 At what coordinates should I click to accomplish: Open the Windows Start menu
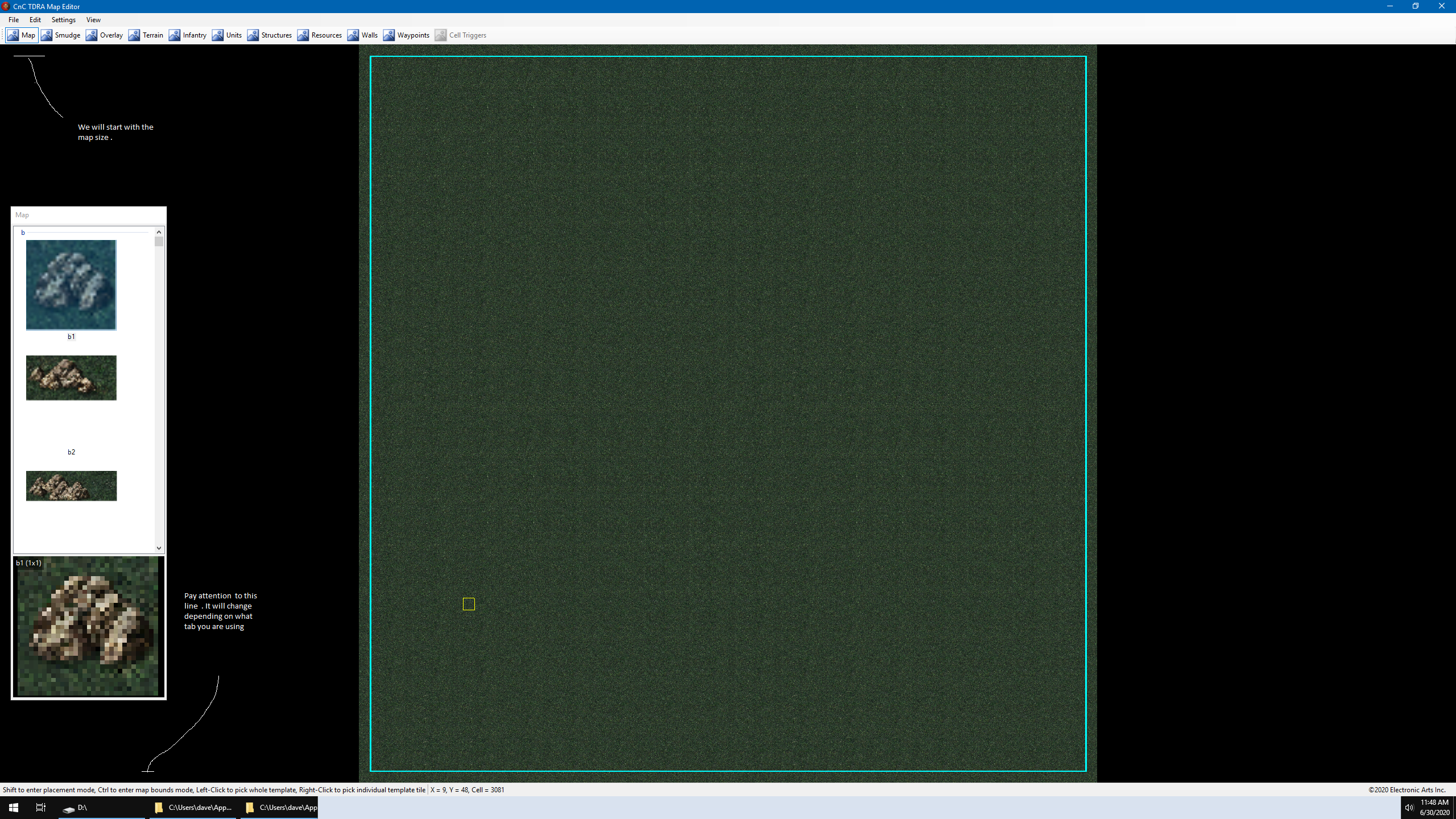pos(14,808)
